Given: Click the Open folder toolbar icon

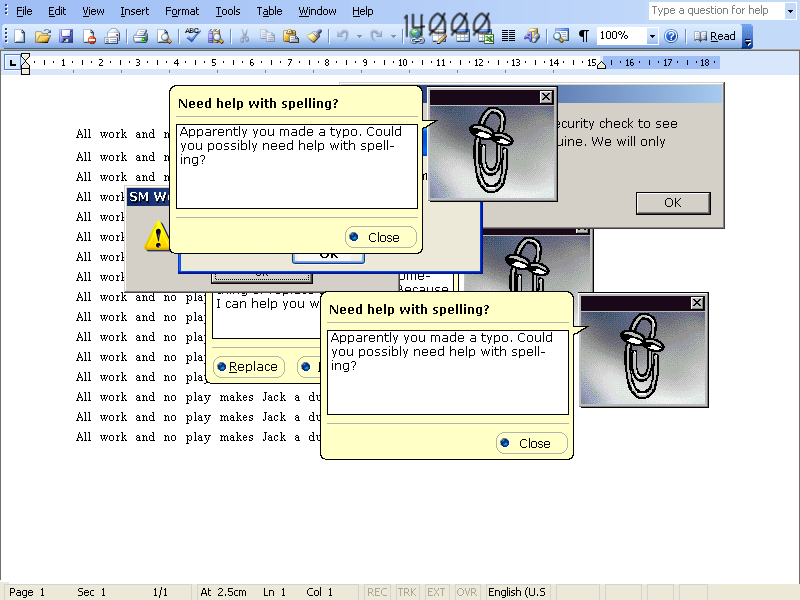Looking at the screenshot, I should [43, 36].
